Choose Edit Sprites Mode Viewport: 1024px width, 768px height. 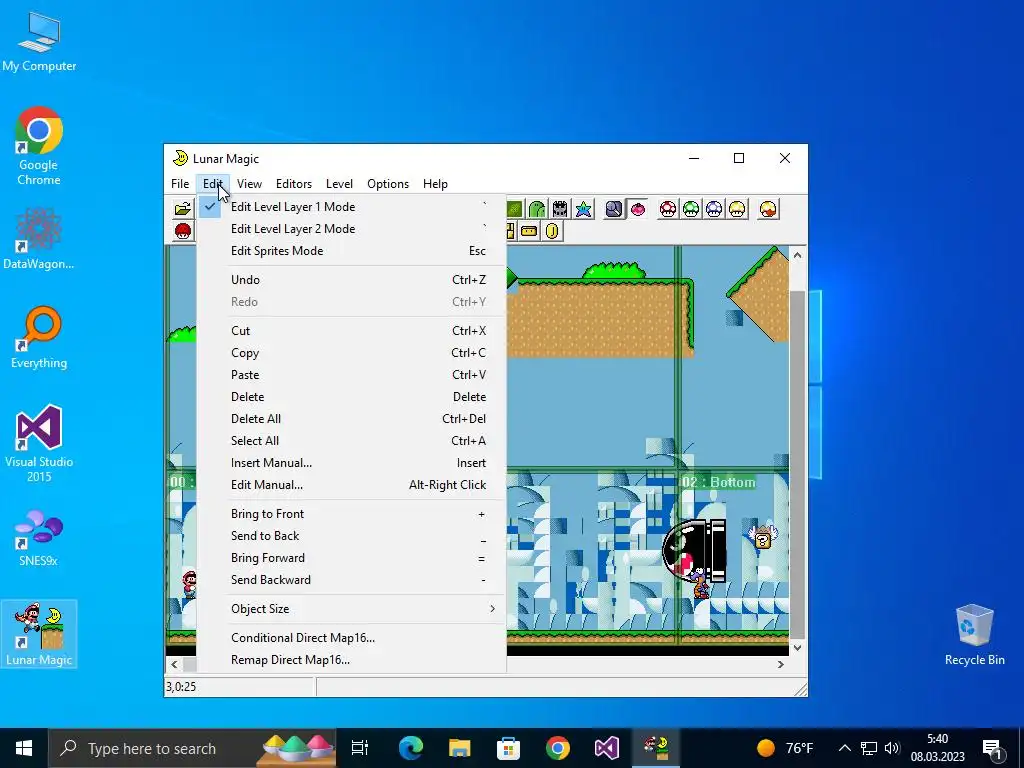pyautogui.click(x=351, y=251)
